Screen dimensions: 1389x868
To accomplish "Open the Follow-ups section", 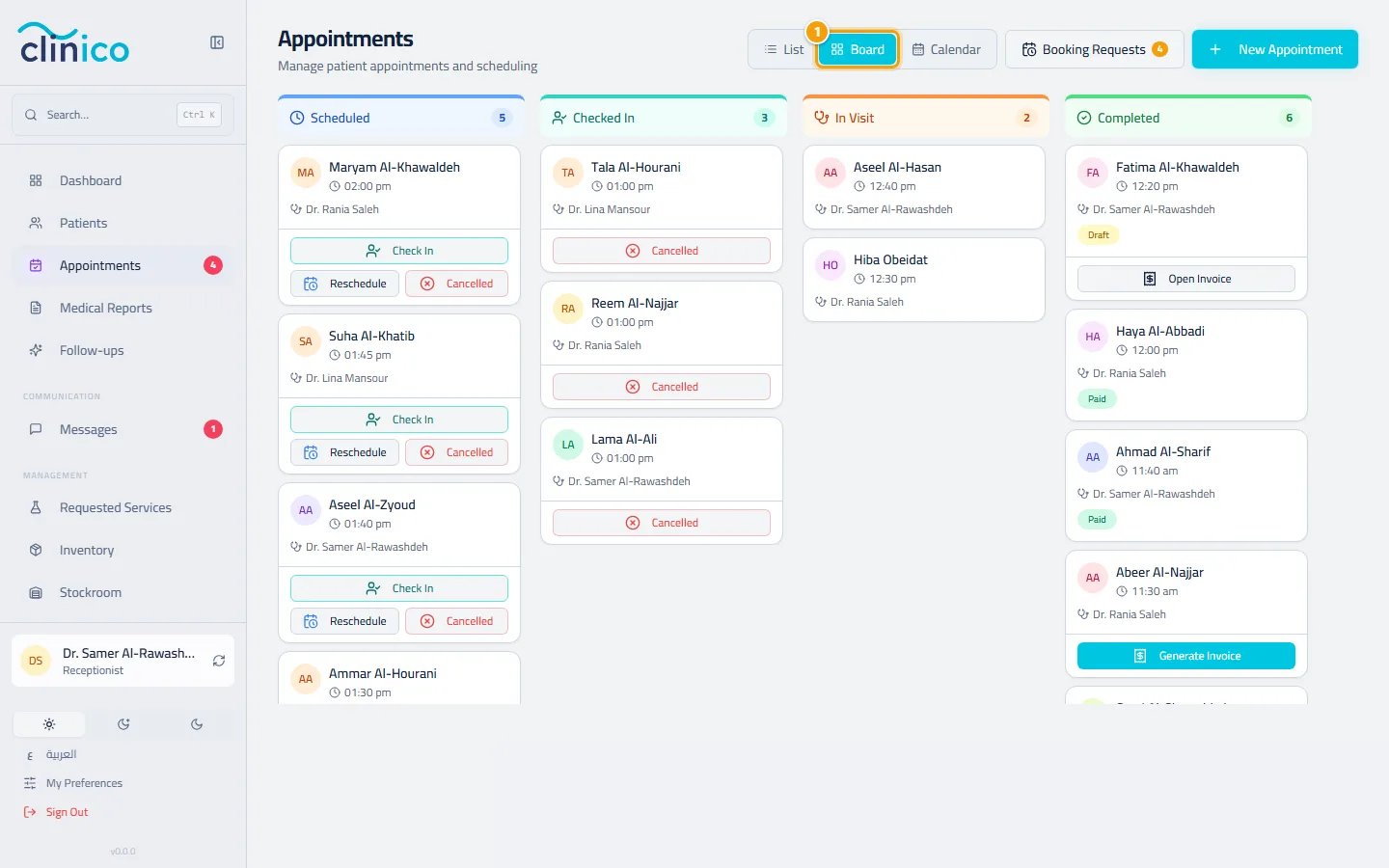I will click(x=123, y=350).
